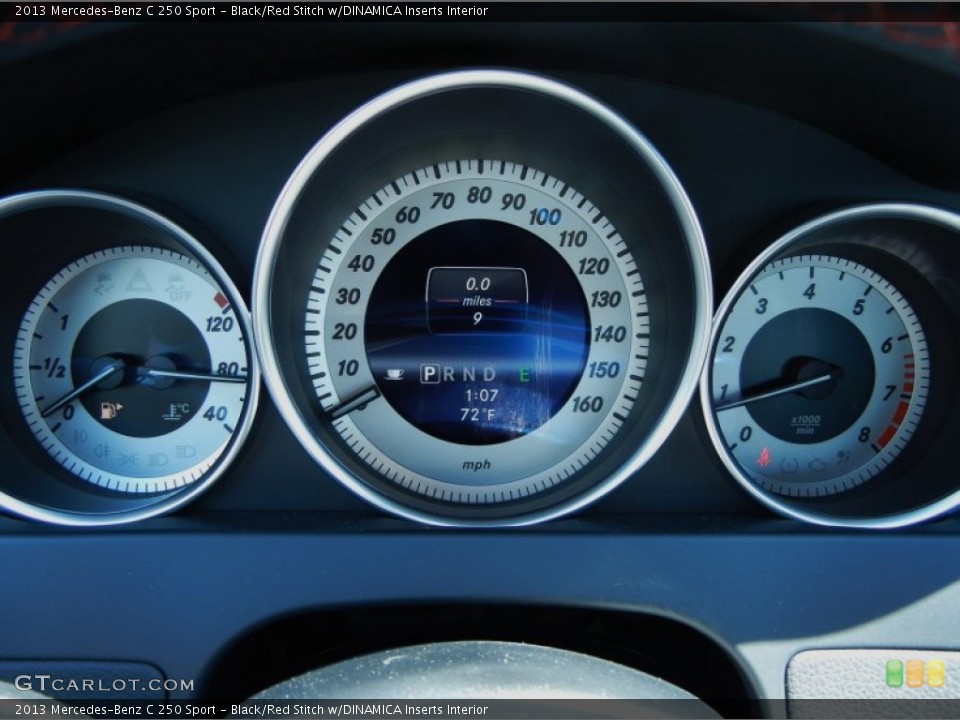Click the parking lights icon

[x=128, y=459]
